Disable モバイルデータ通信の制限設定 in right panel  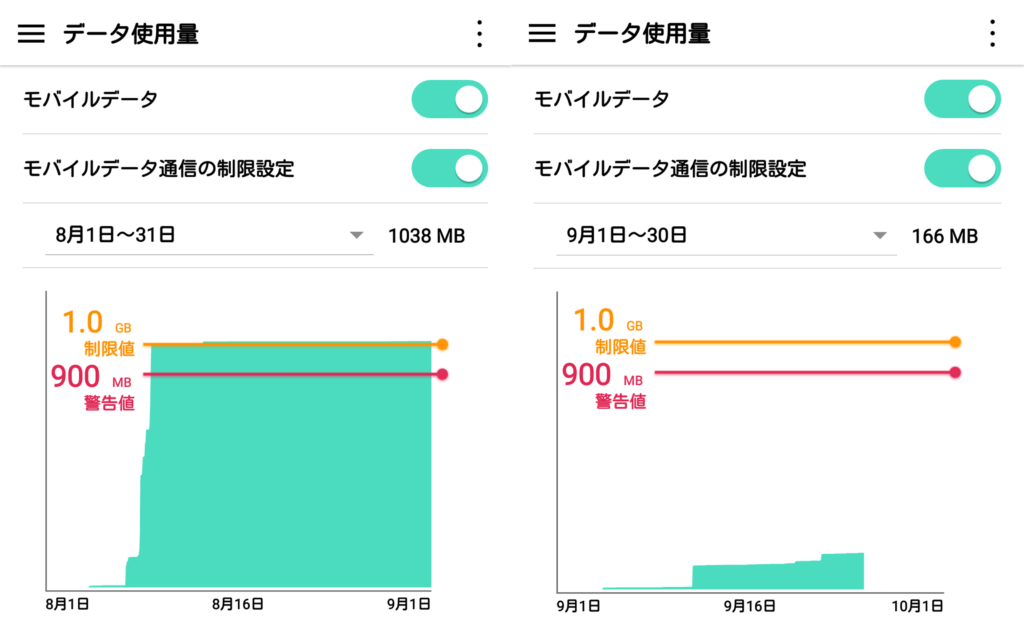(961, 168)
